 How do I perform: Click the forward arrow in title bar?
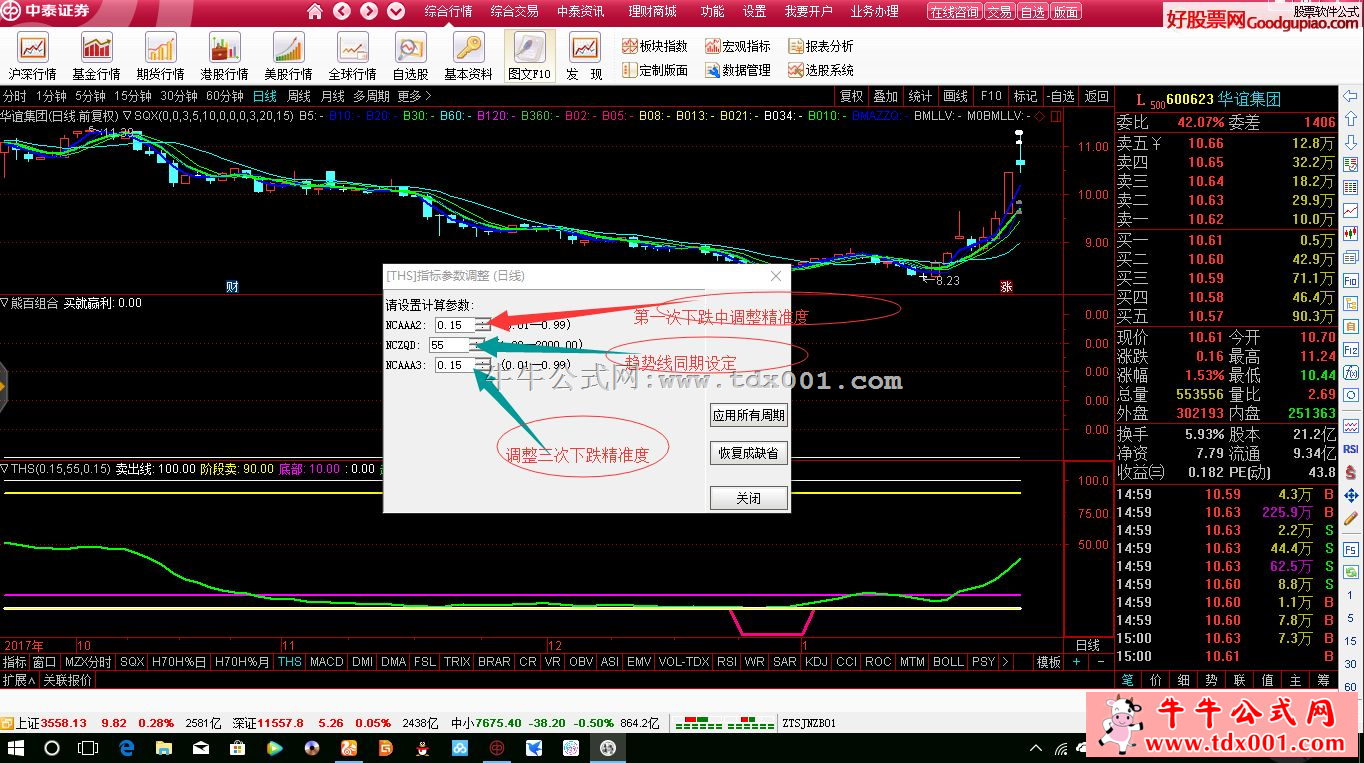tap(369, 12)
